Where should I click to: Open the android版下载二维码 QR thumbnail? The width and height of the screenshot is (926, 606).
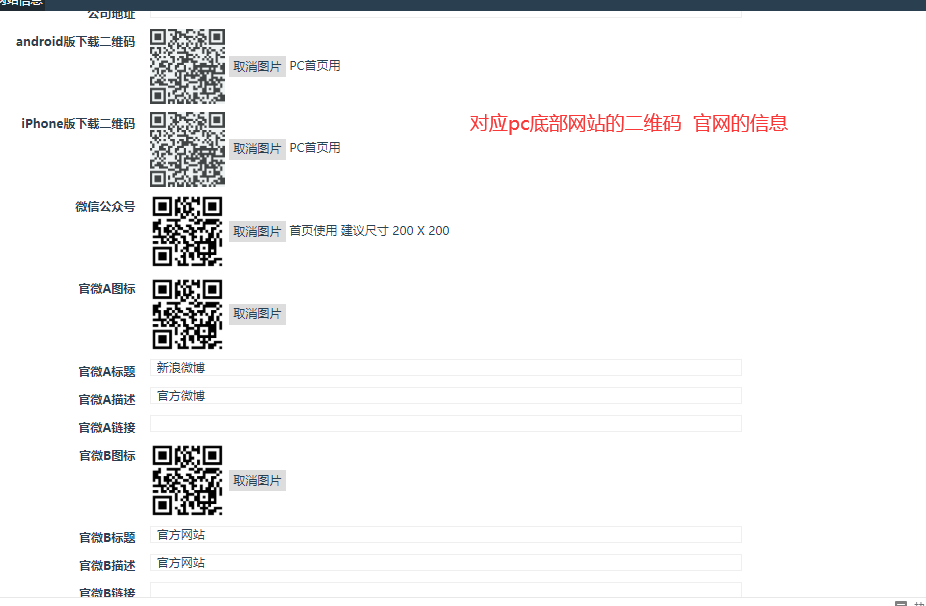coord(187,66)
